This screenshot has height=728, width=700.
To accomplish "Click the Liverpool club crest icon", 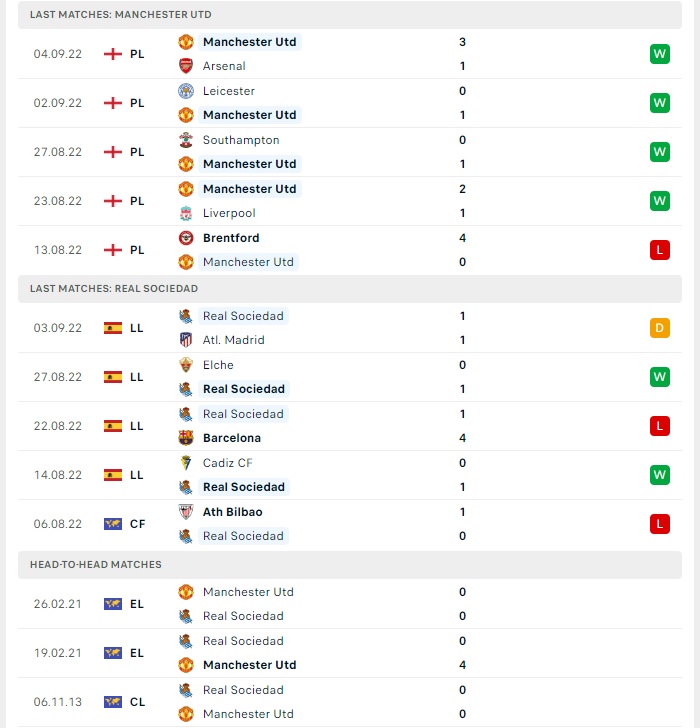I will [186, 213].
